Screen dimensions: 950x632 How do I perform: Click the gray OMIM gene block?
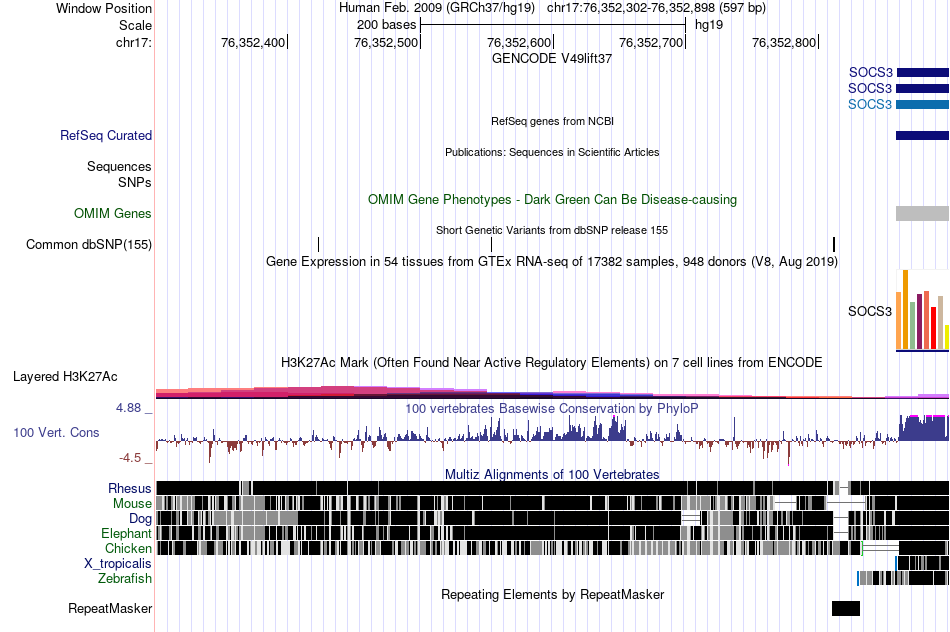point(923,213)
